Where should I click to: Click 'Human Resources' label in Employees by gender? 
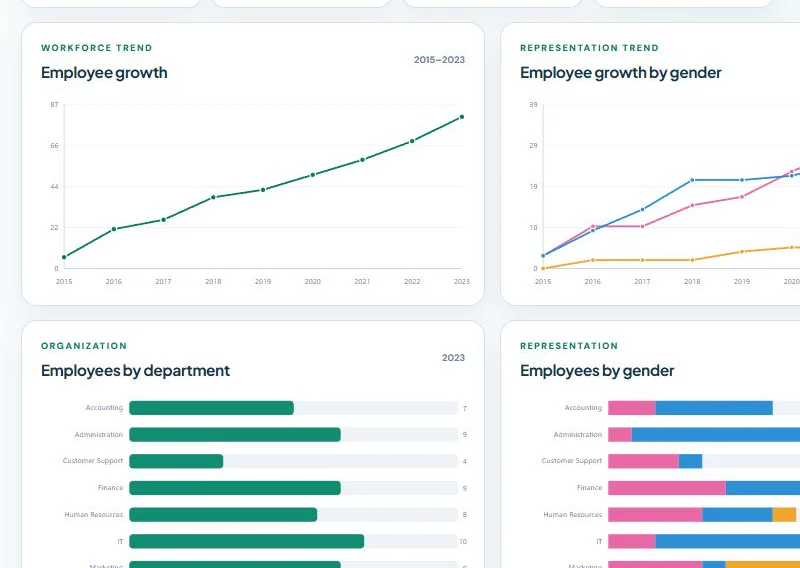(572, 514)
